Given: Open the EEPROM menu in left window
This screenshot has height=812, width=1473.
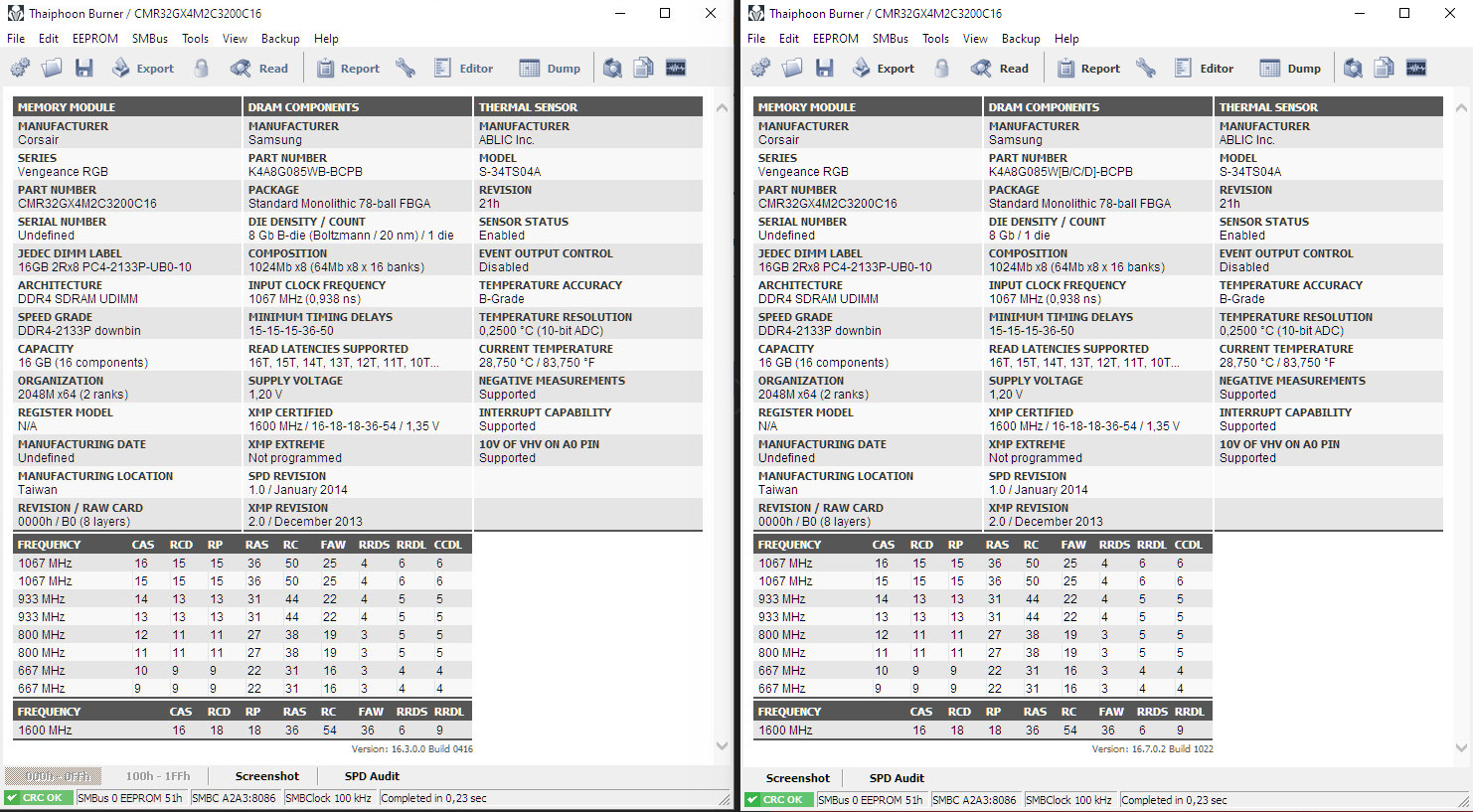Looking at the screenshot, I should 95,39.
